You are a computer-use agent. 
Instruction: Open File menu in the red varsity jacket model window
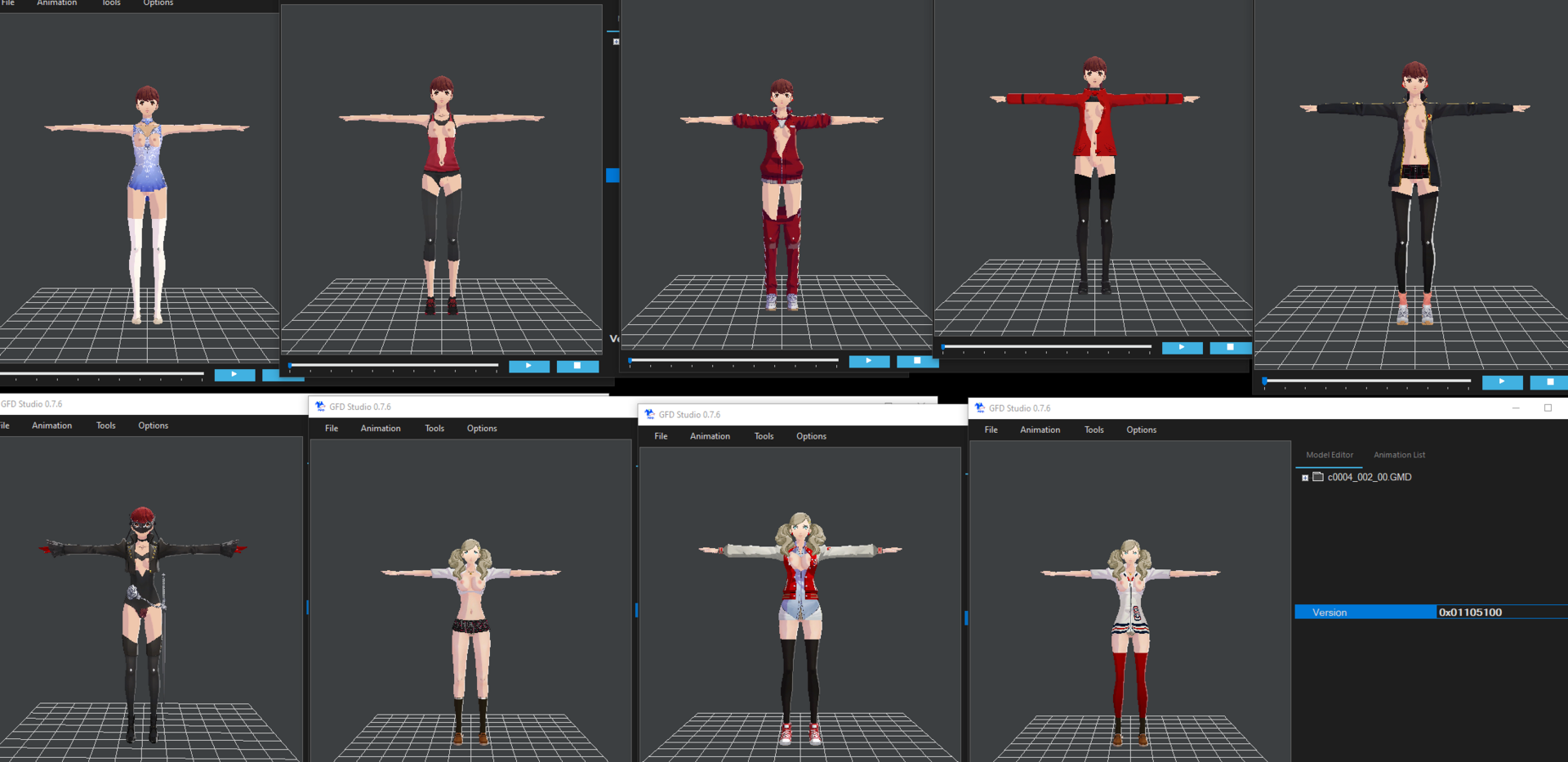(x=661, y=436)
